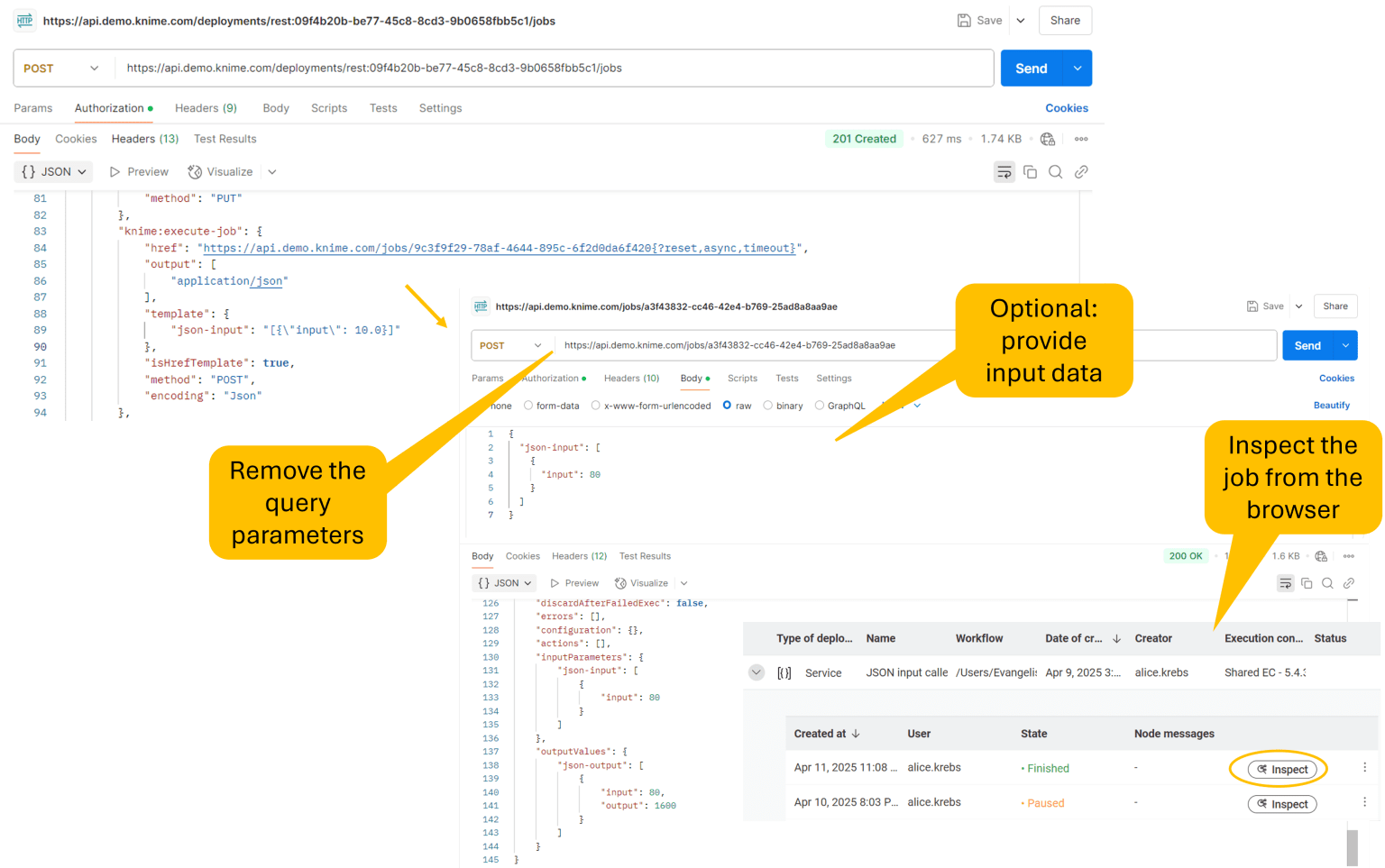
Task: Select the x-www-form-urlencoded body option
Action: point(651,406)
